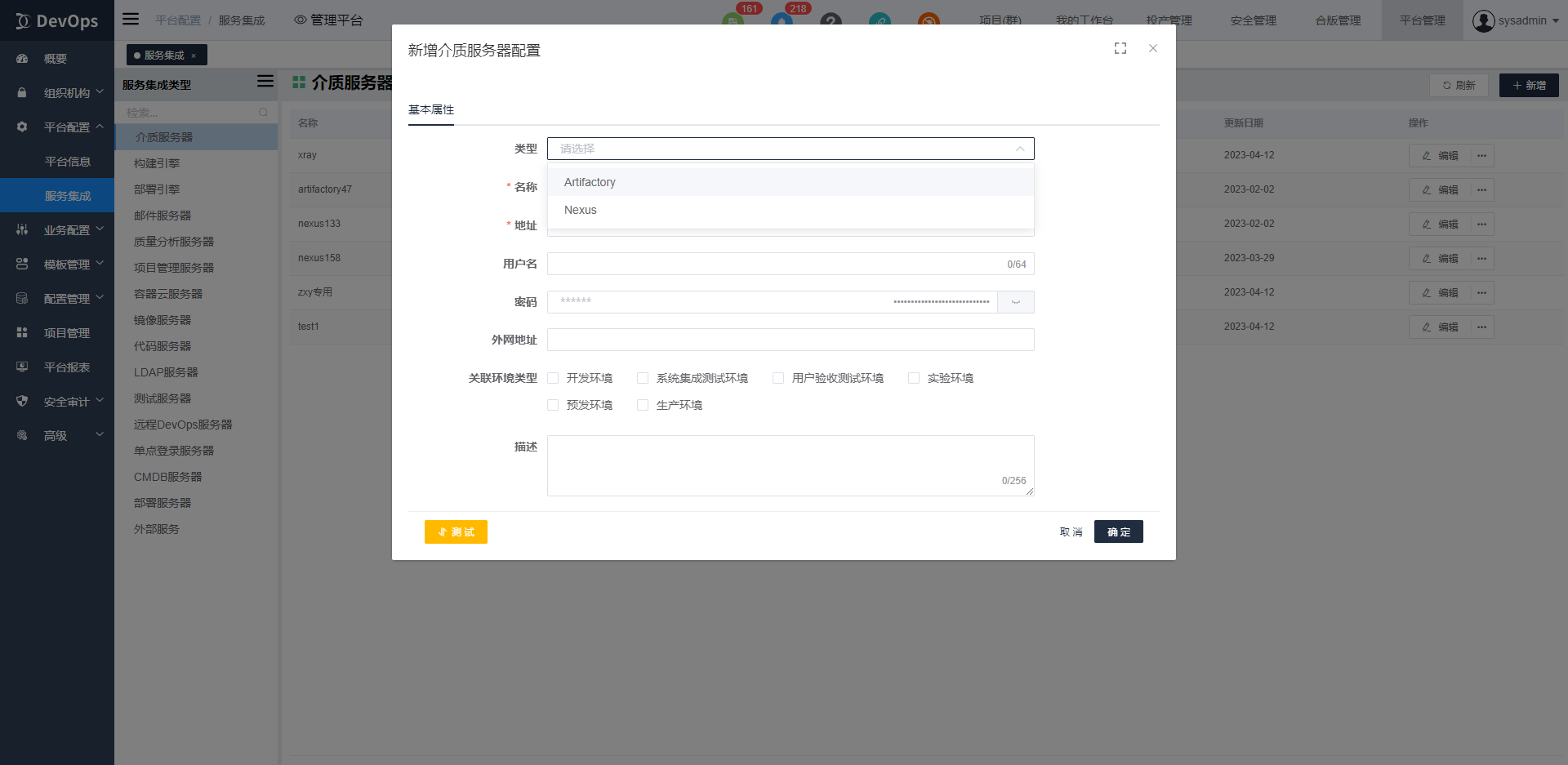
Task: Click the eye icon beside 管理平台
Action: 301,20
